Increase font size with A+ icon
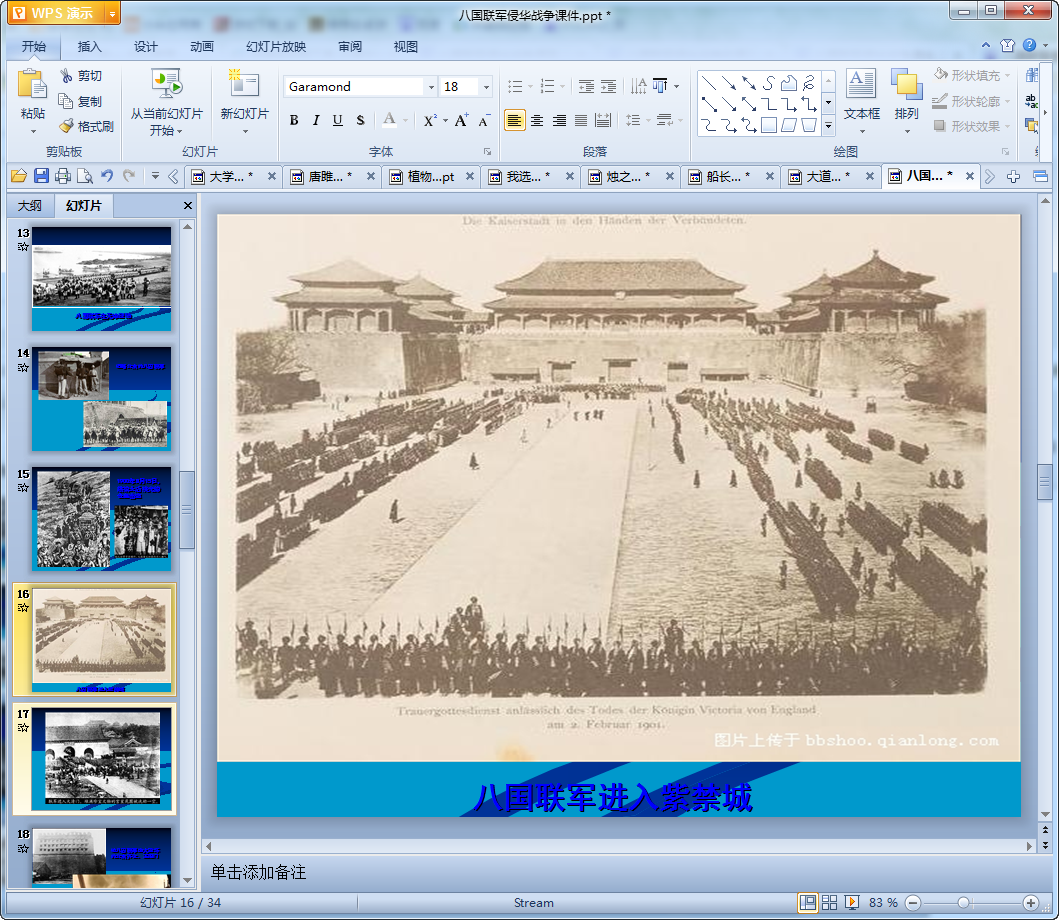Image resolution: width=1059 pixels, height=920 pixels. click(461, 120)
